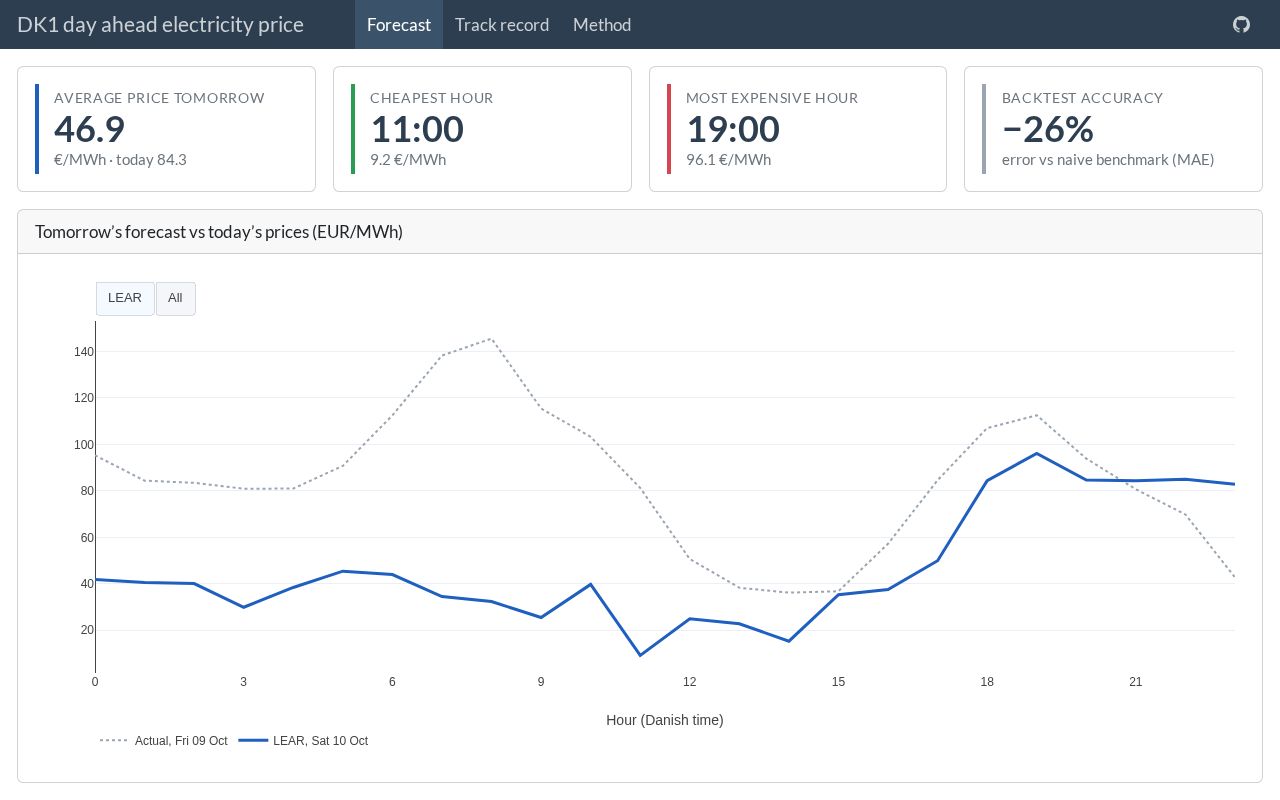Click the 'MOST EXPENSIVE HOUR' label
1280x800 pixels.
coord(772,98)
